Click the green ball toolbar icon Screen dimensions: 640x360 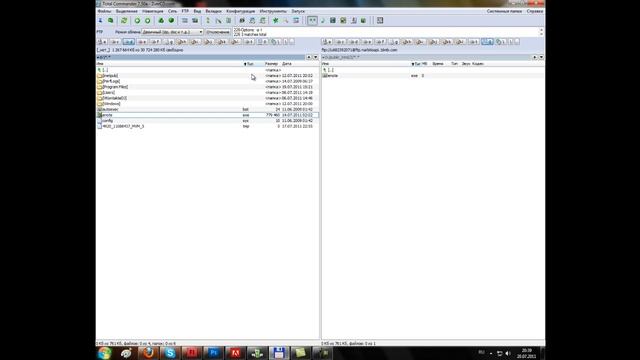(x=171, y=20)
